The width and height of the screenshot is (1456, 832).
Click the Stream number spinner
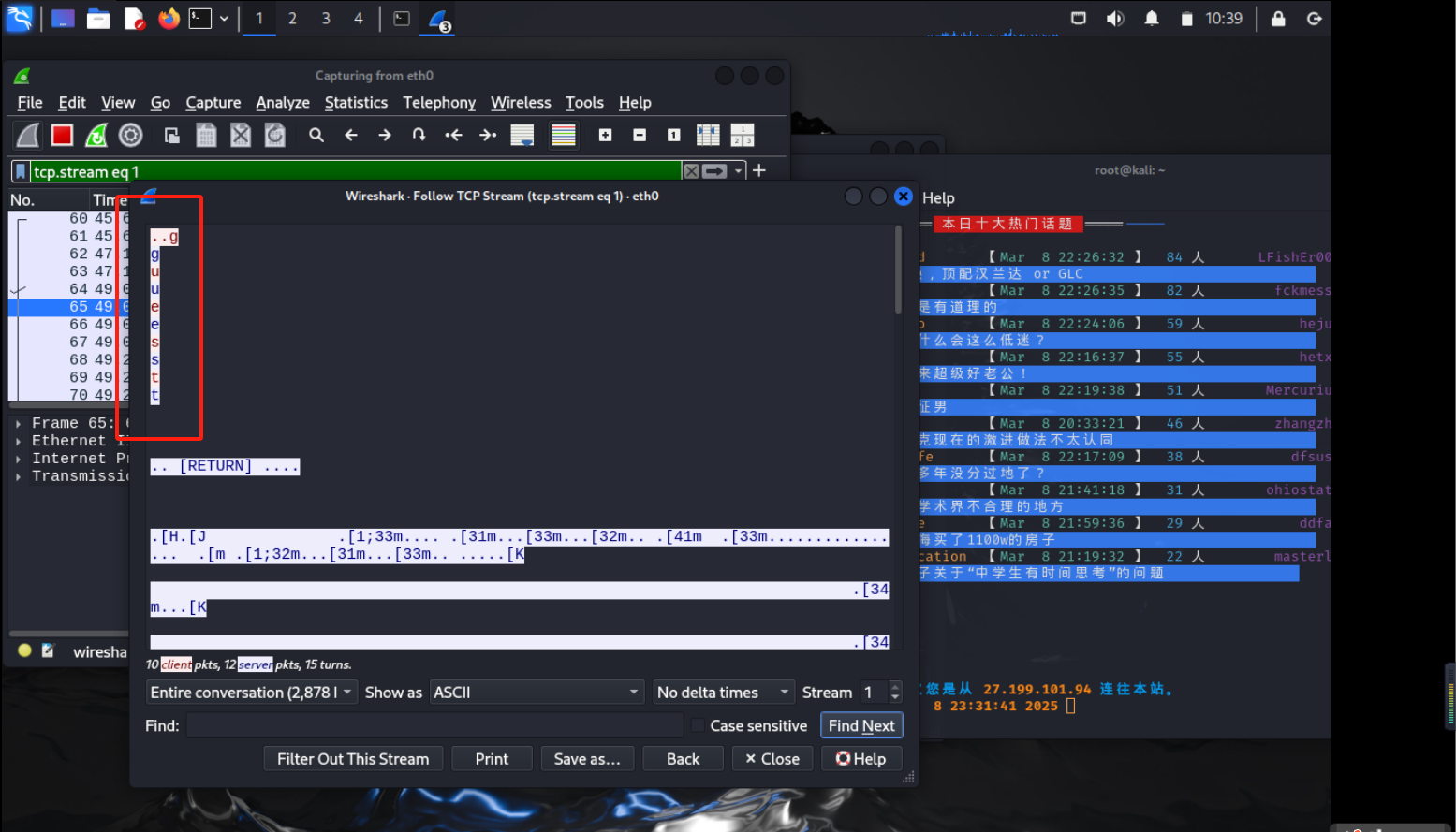(881, 693)
